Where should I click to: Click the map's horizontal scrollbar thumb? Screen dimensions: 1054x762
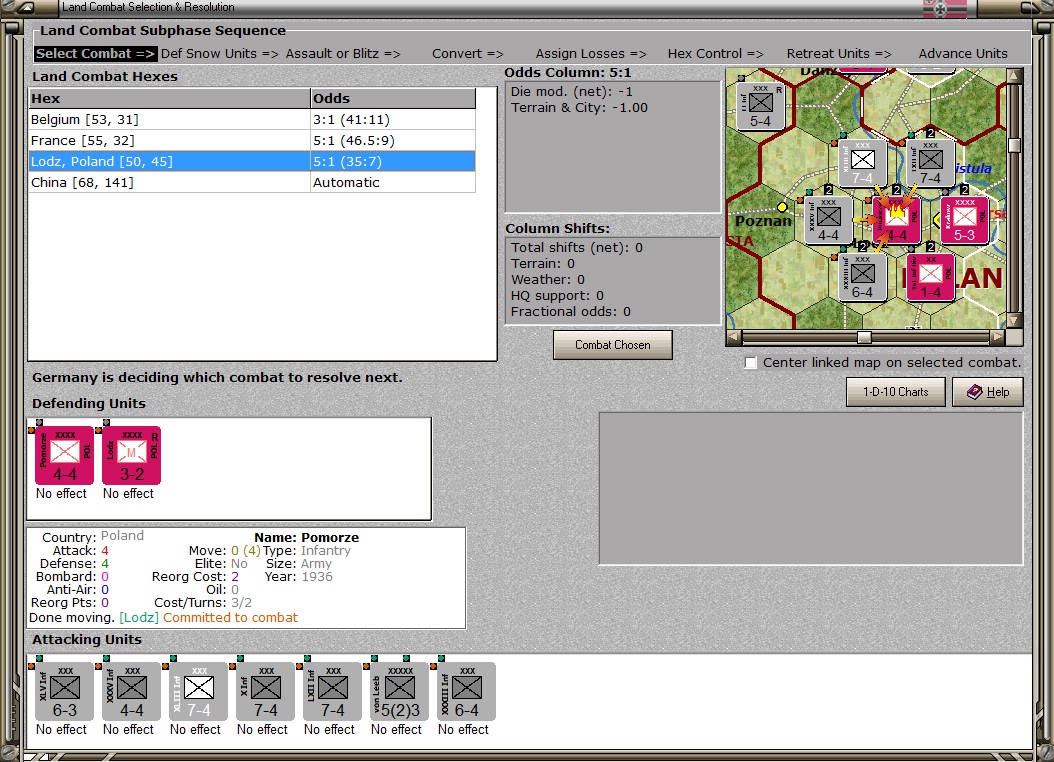pyautogui.click(x=864, y=337)
